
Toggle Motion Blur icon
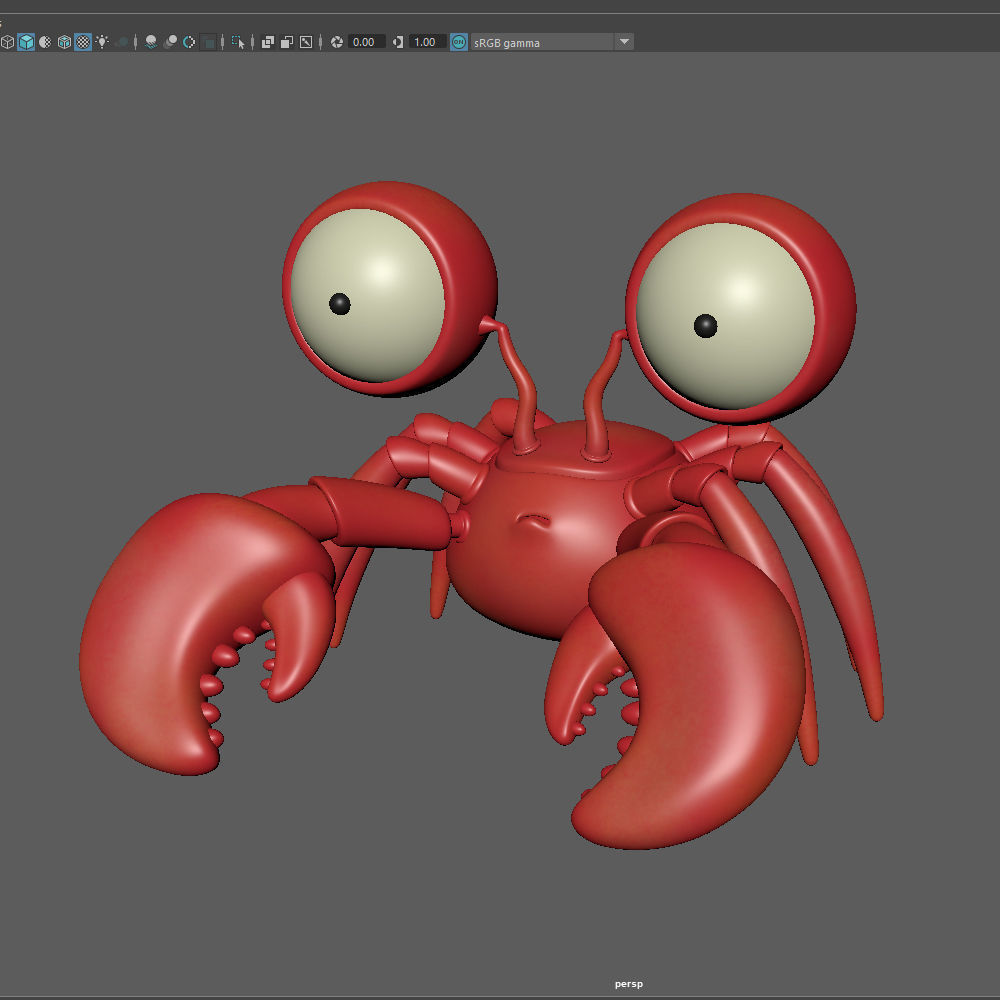pyautogui.click(x=170, y=42)
